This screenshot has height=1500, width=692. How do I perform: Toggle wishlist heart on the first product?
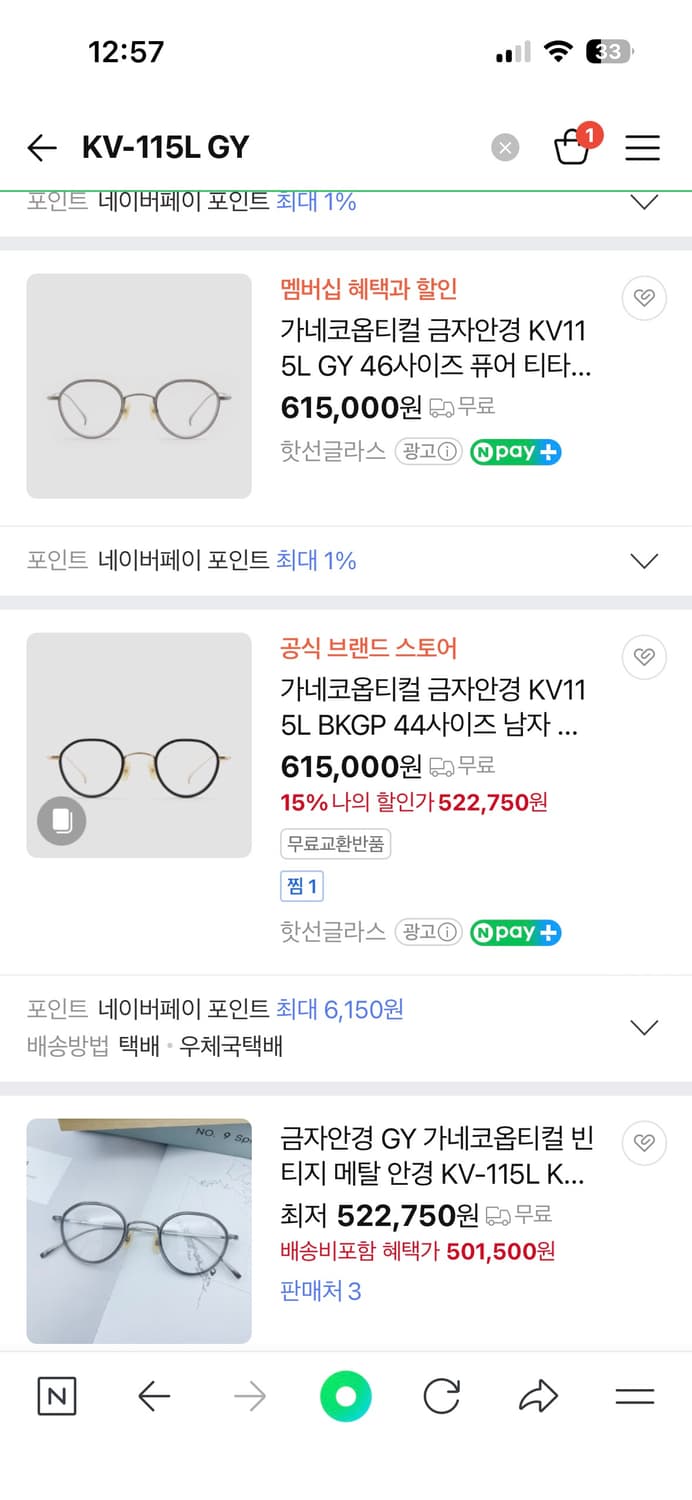coord(644,298)
